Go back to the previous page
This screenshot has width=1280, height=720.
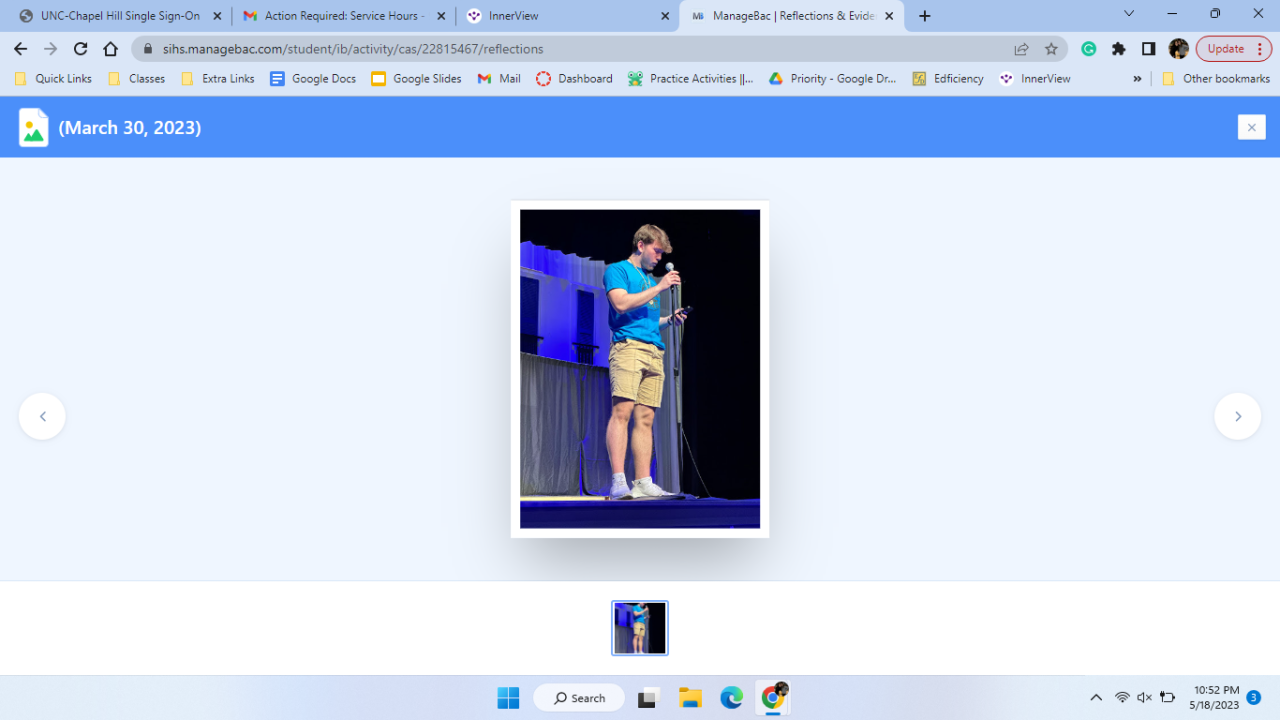click(21, 49)
